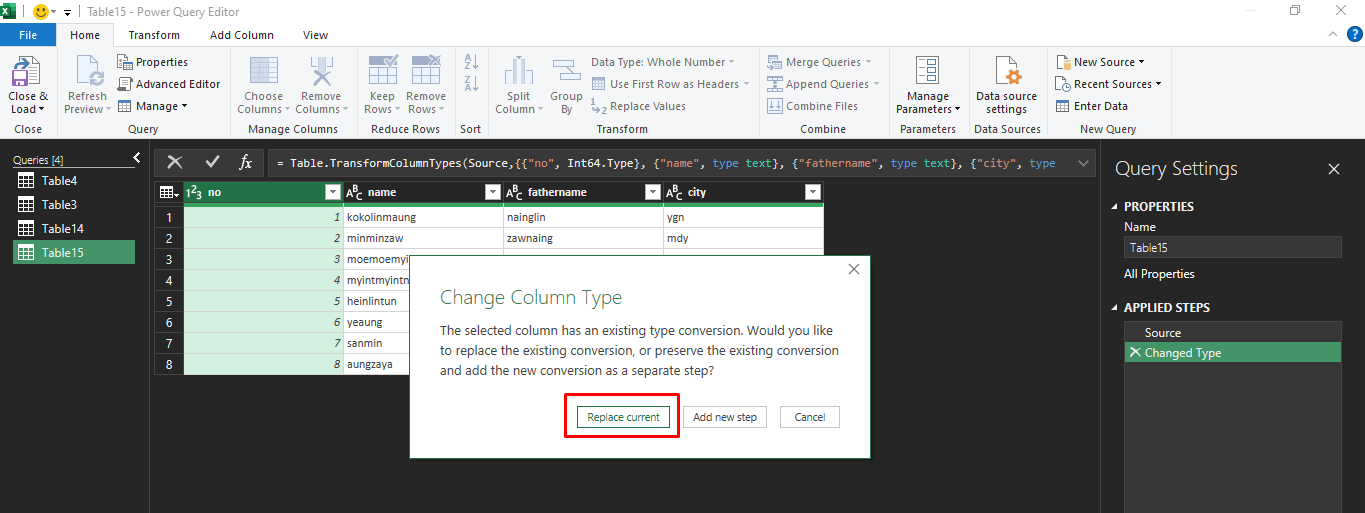Click the 123 type icon of no column
The height and width of the screenshot is (513, 1365).
194,192
